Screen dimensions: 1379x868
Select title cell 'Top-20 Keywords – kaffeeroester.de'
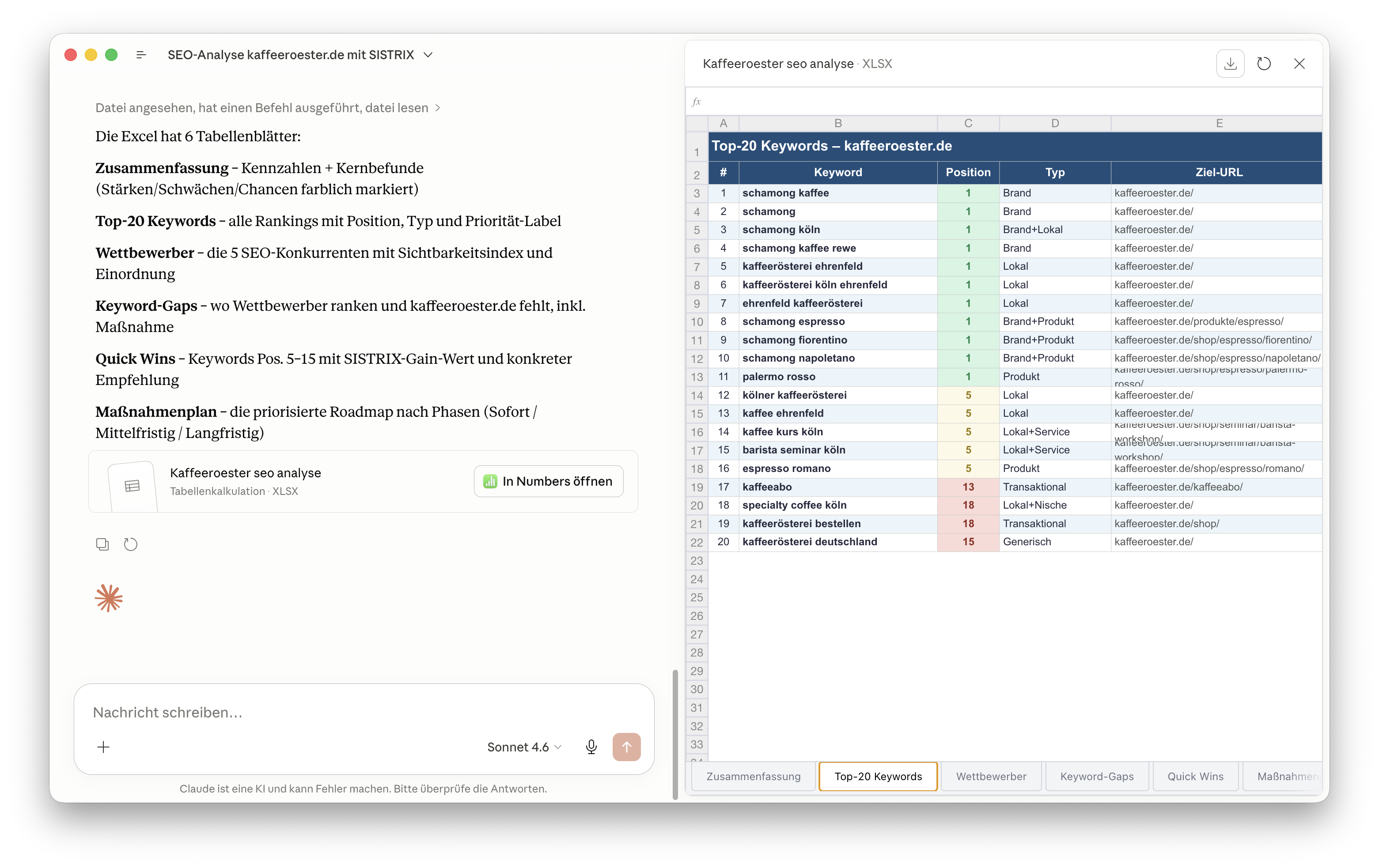pyautogui.click(x=1015, y=146)
